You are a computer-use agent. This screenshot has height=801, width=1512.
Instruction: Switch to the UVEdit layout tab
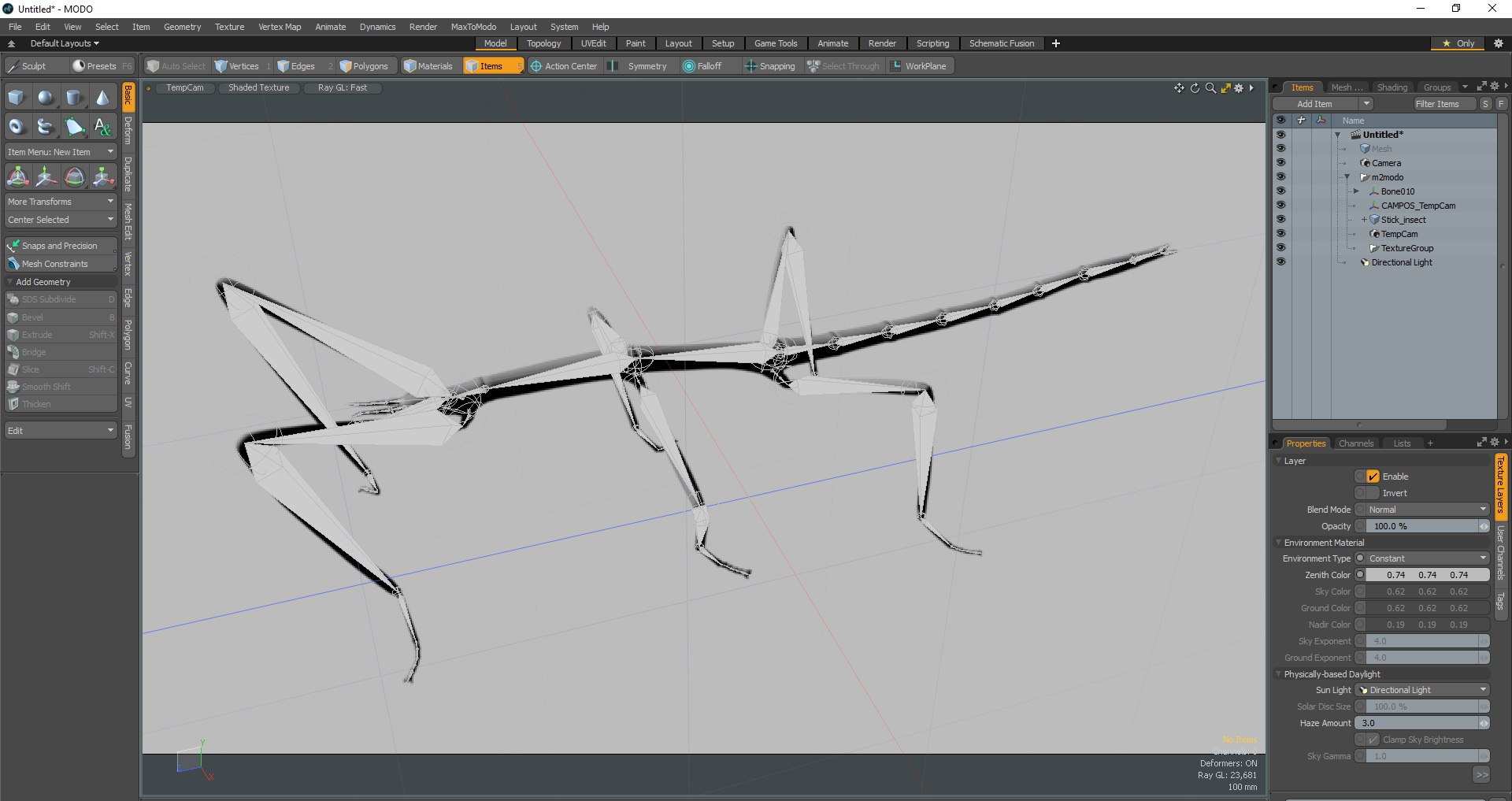coord(593,43)
